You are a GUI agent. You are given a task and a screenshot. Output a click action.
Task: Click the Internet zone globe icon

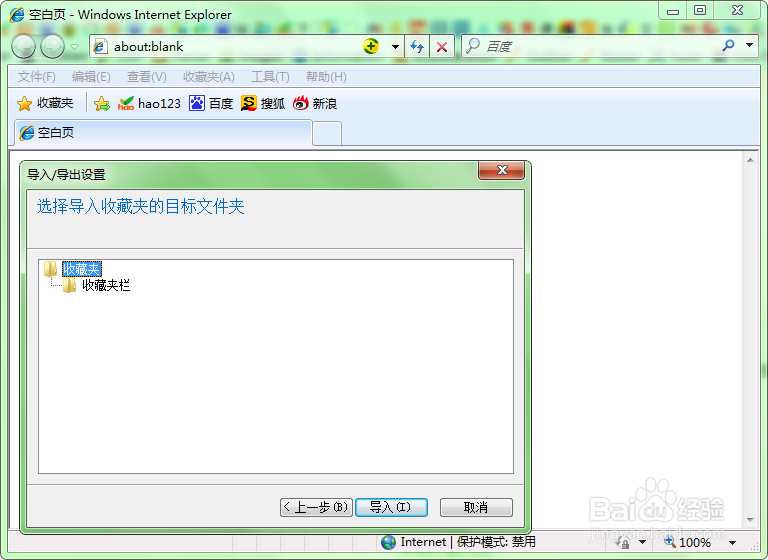(x=388, y=542)
